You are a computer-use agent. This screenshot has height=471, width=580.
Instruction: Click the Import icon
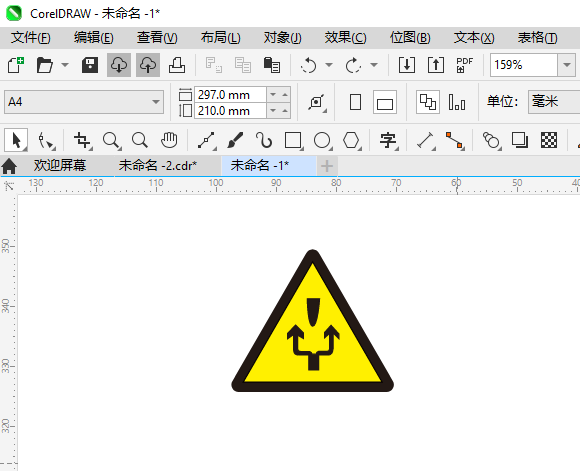pyautogui.click(x=407, y=65)
